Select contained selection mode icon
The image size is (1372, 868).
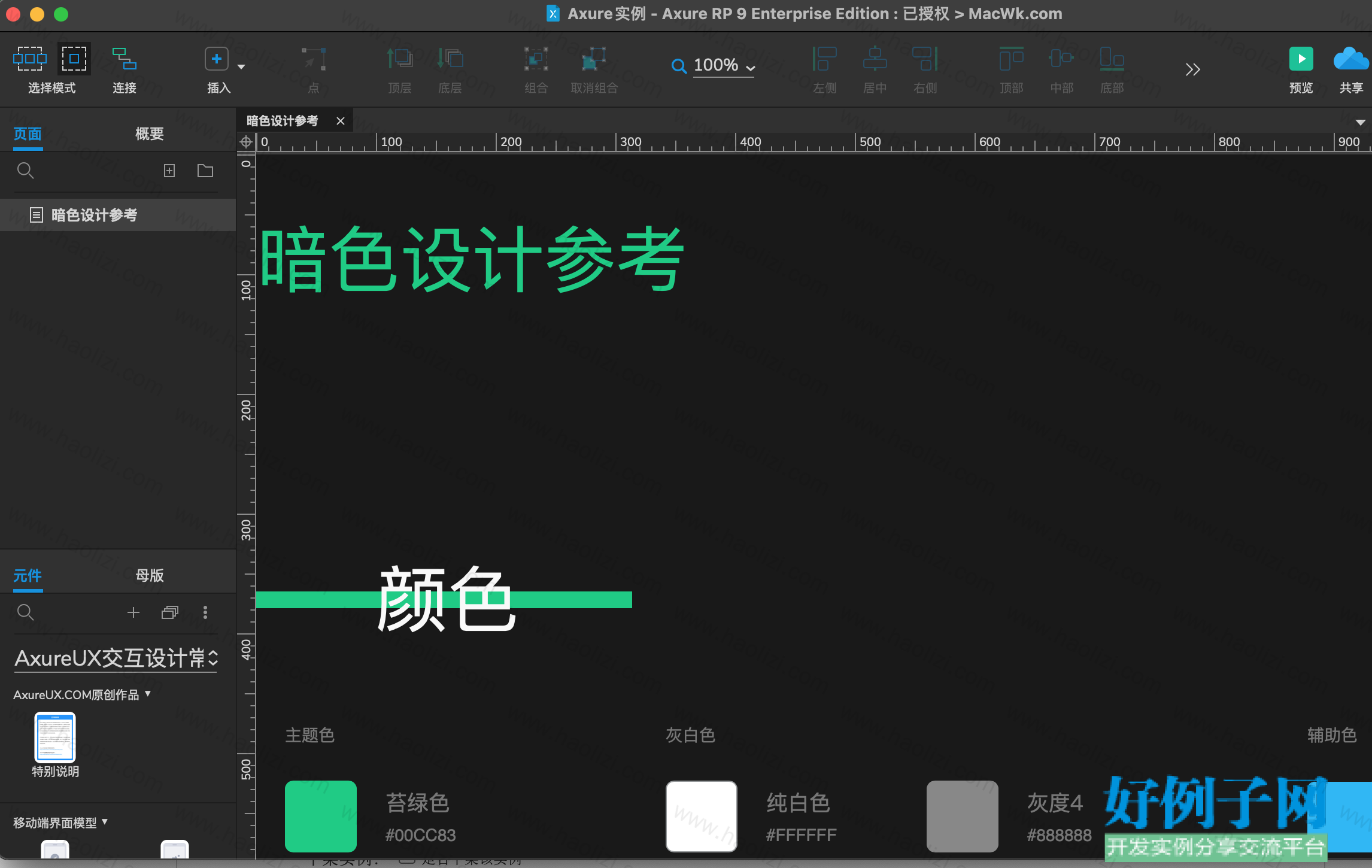point(74,59)
